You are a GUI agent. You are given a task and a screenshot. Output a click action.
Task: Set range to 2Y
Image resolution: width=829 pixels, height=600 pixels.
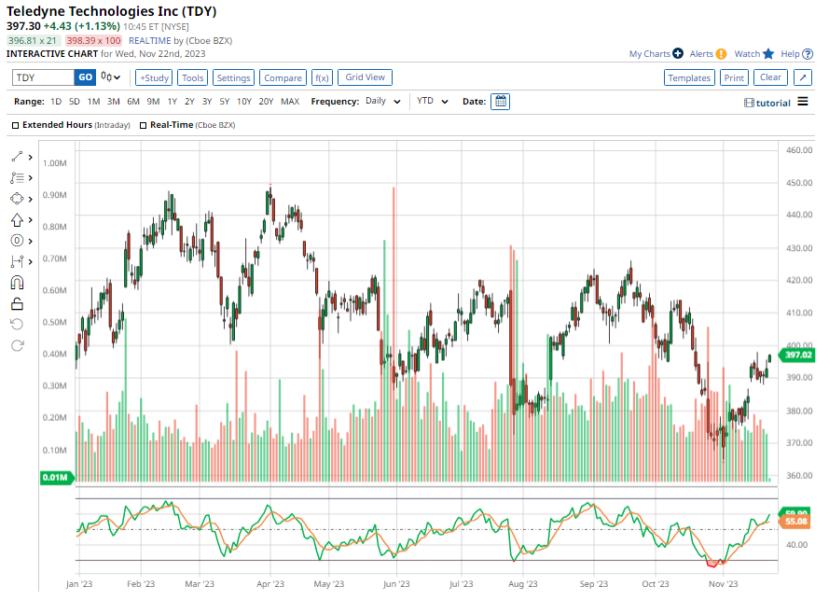click(189, 101)
